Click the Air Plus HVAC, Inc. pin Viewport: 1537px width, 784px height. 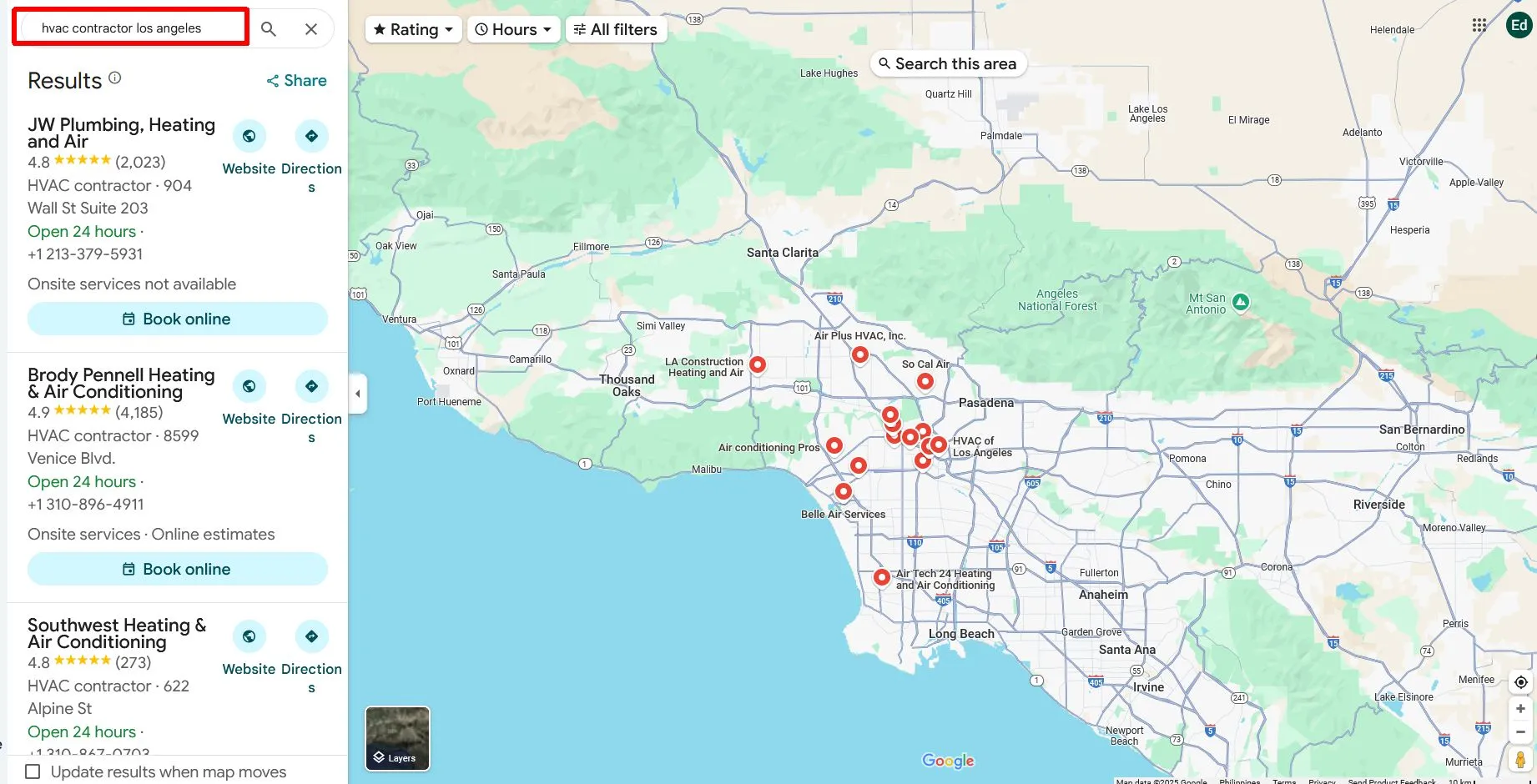[x=860, y=354]
